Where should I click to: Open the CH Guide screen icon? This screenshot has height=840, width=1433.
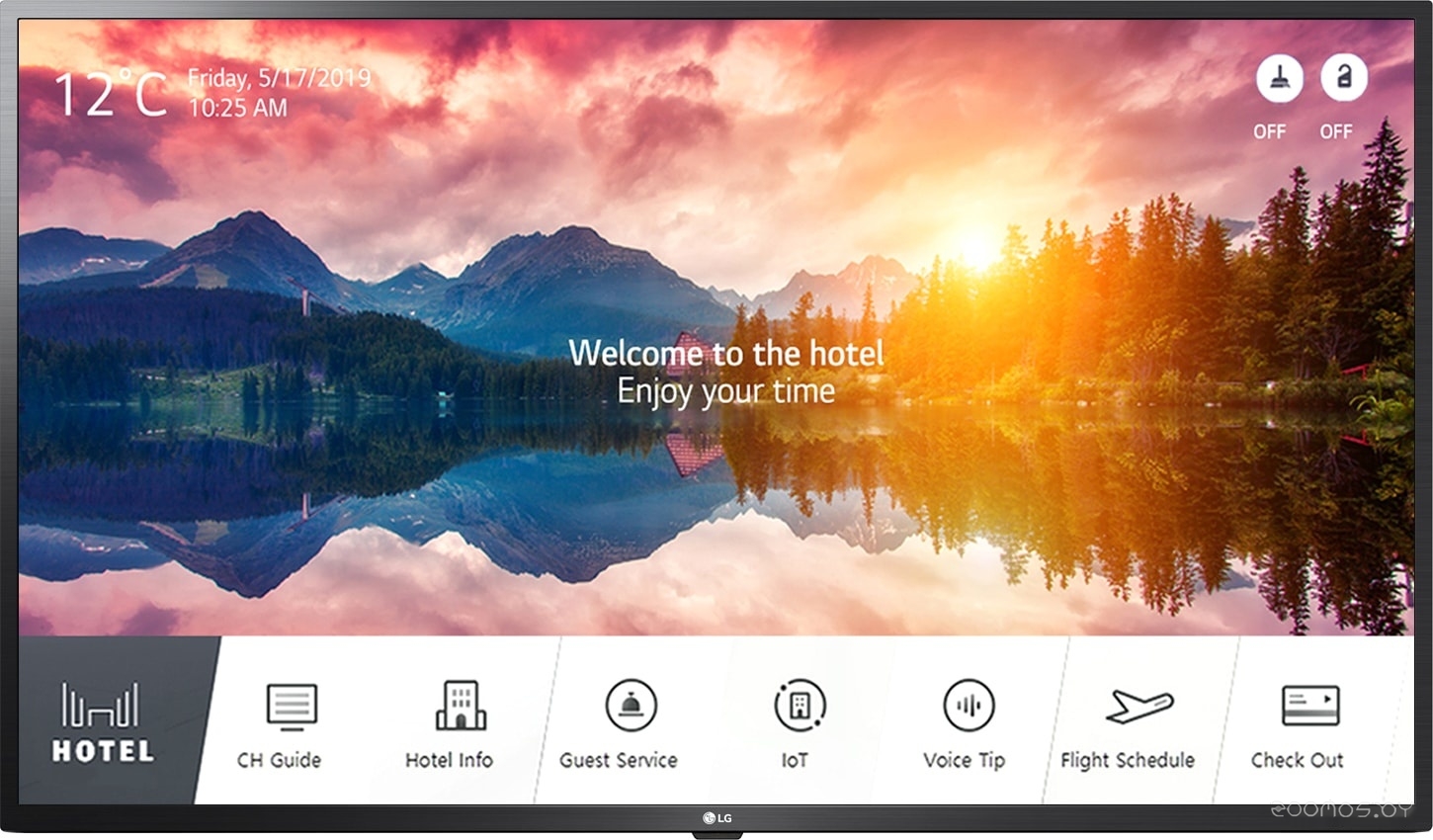292,704
